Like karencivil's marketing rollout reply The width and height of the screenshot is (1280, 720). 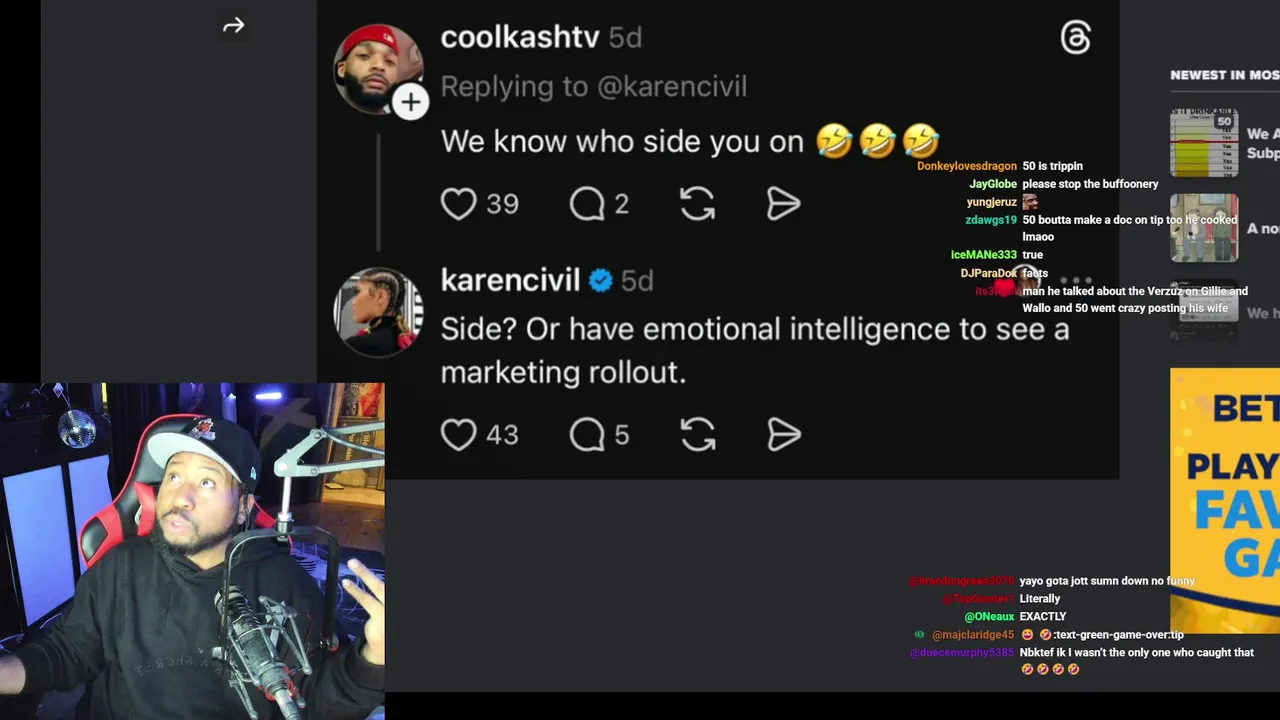click(x=459, y=435)
